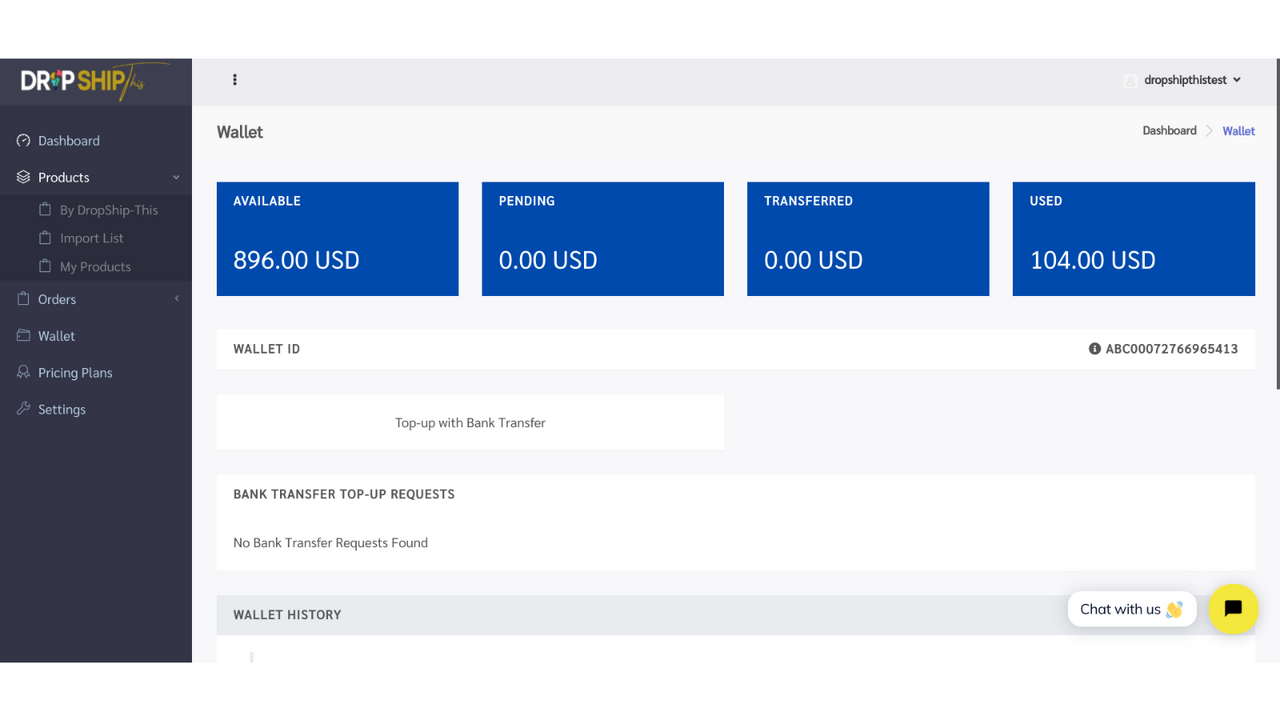The width and height of the screenshot is (1280, 720).
Task: Select the Dashboard icon in the sidebar
Action: [22, 140]
